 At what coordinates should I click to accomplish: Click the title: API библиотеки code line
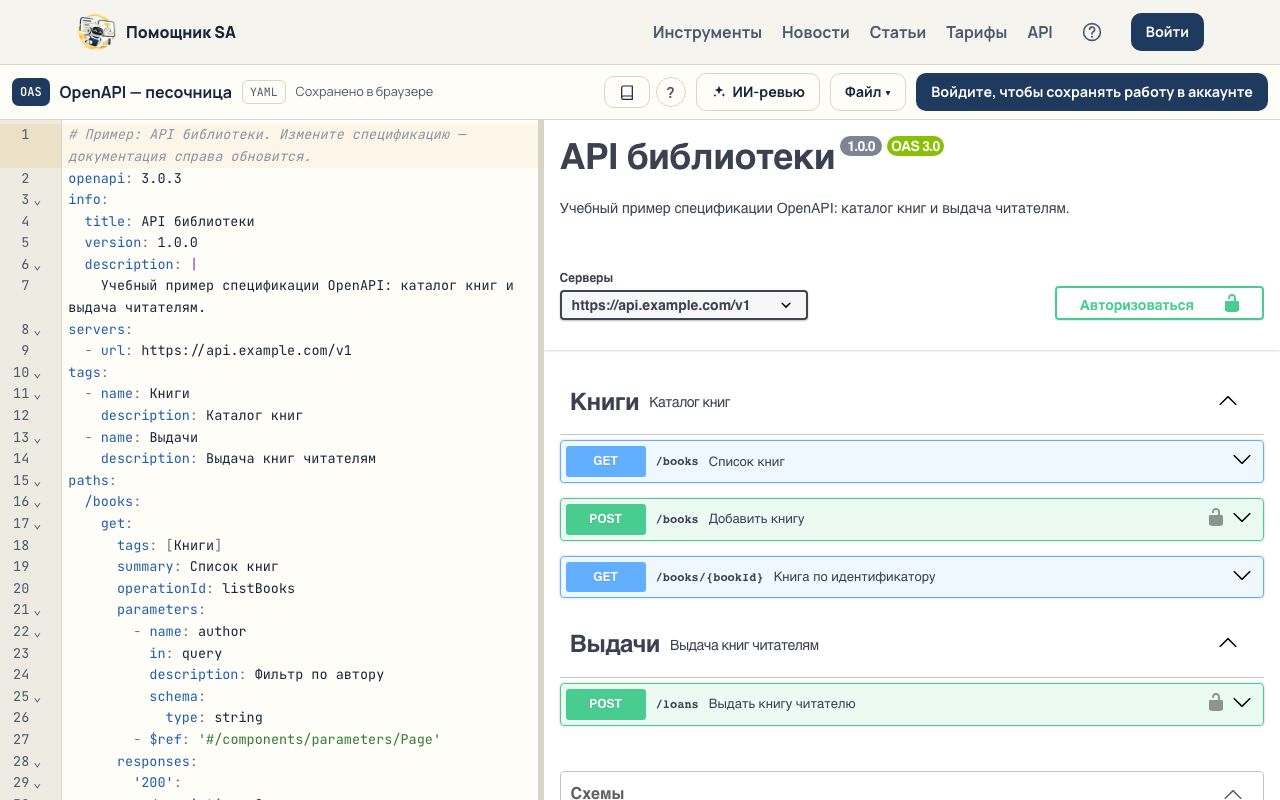click(170, 221)
